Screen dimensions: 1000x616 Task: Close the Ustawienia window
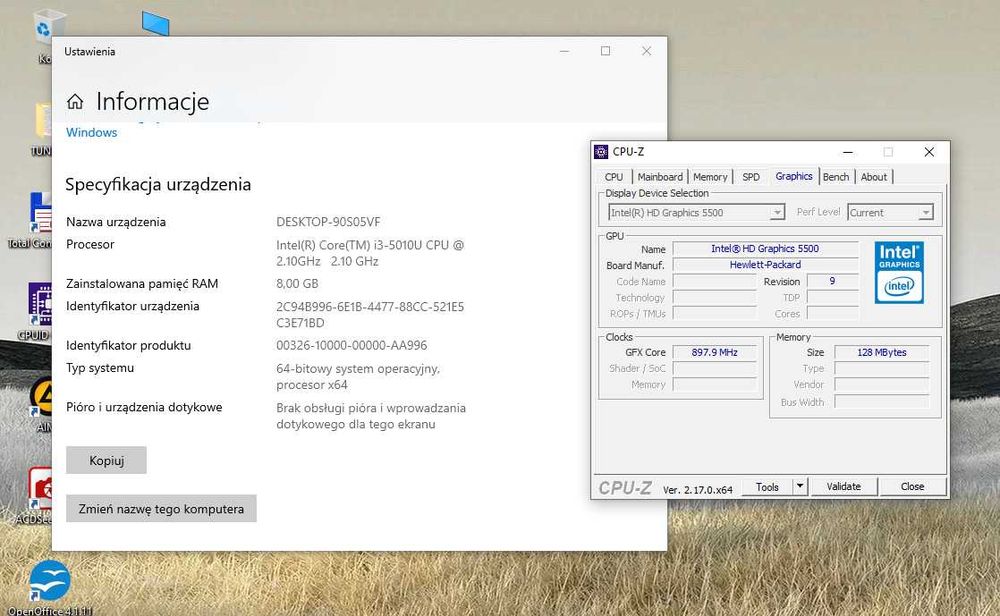pos(646,51)
